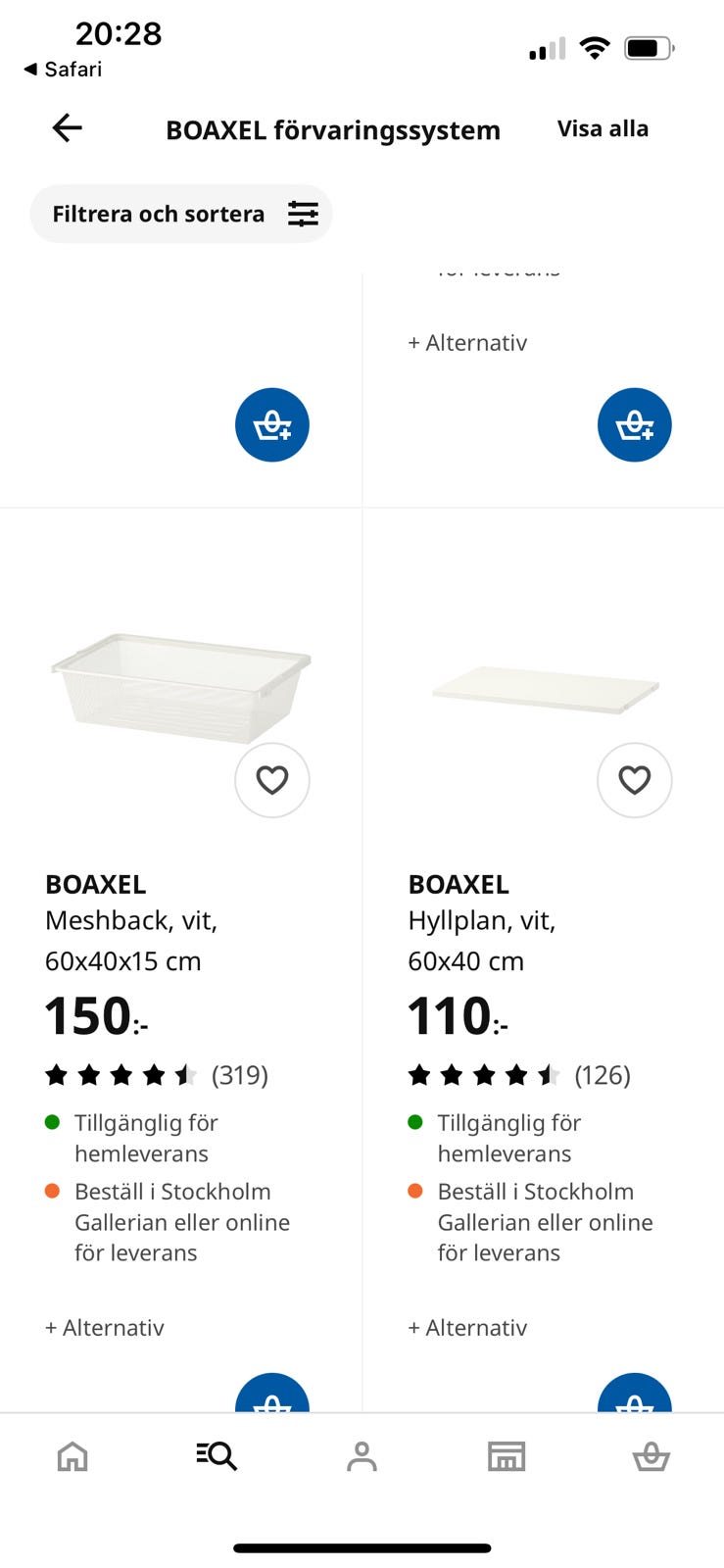Favorite the BOAXEL Hyllplan with heart
The height and width of the screenshot is (1568, 724).
point(635,780)
